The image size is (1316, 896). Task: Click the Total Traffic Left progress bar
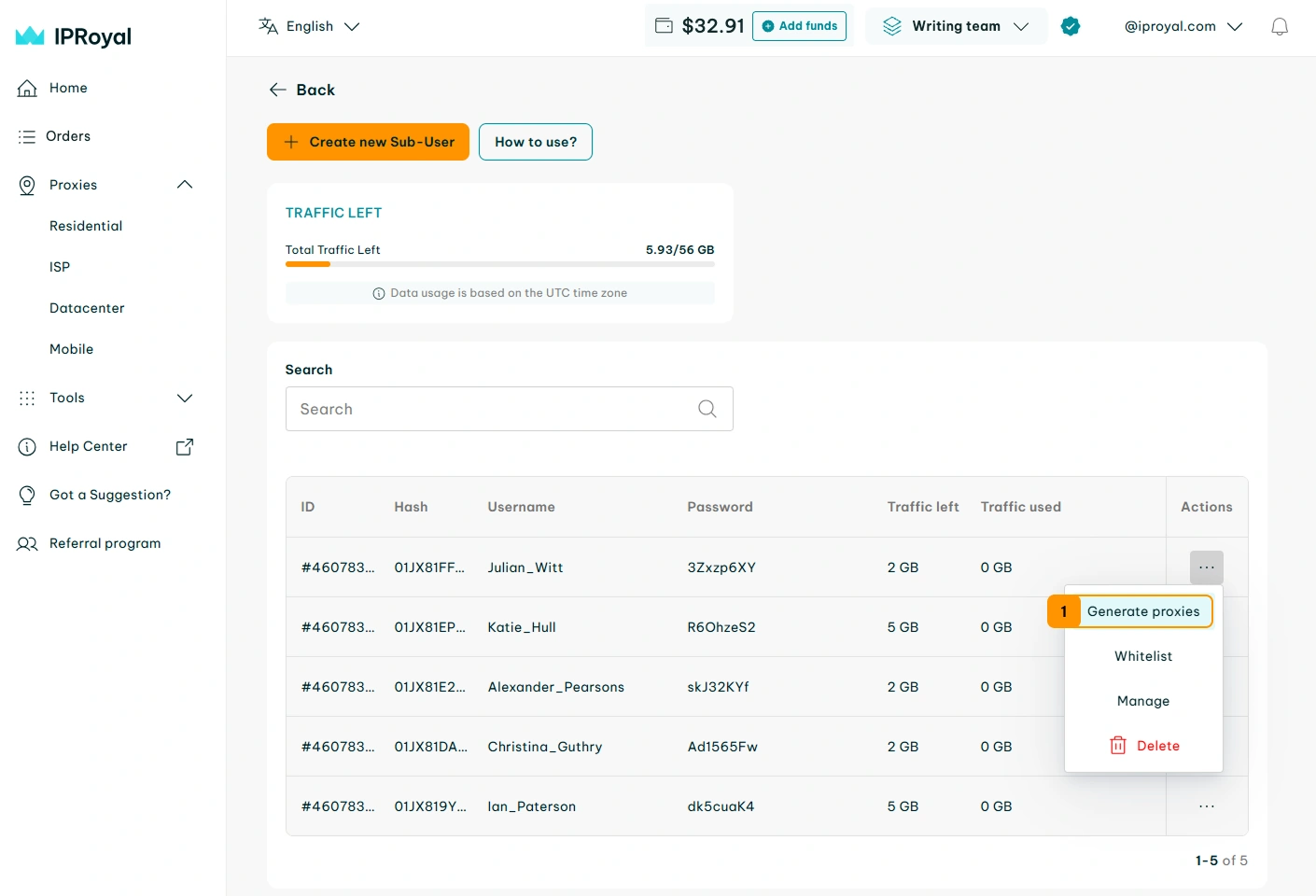pyautogui.click(x=500, y=264)
